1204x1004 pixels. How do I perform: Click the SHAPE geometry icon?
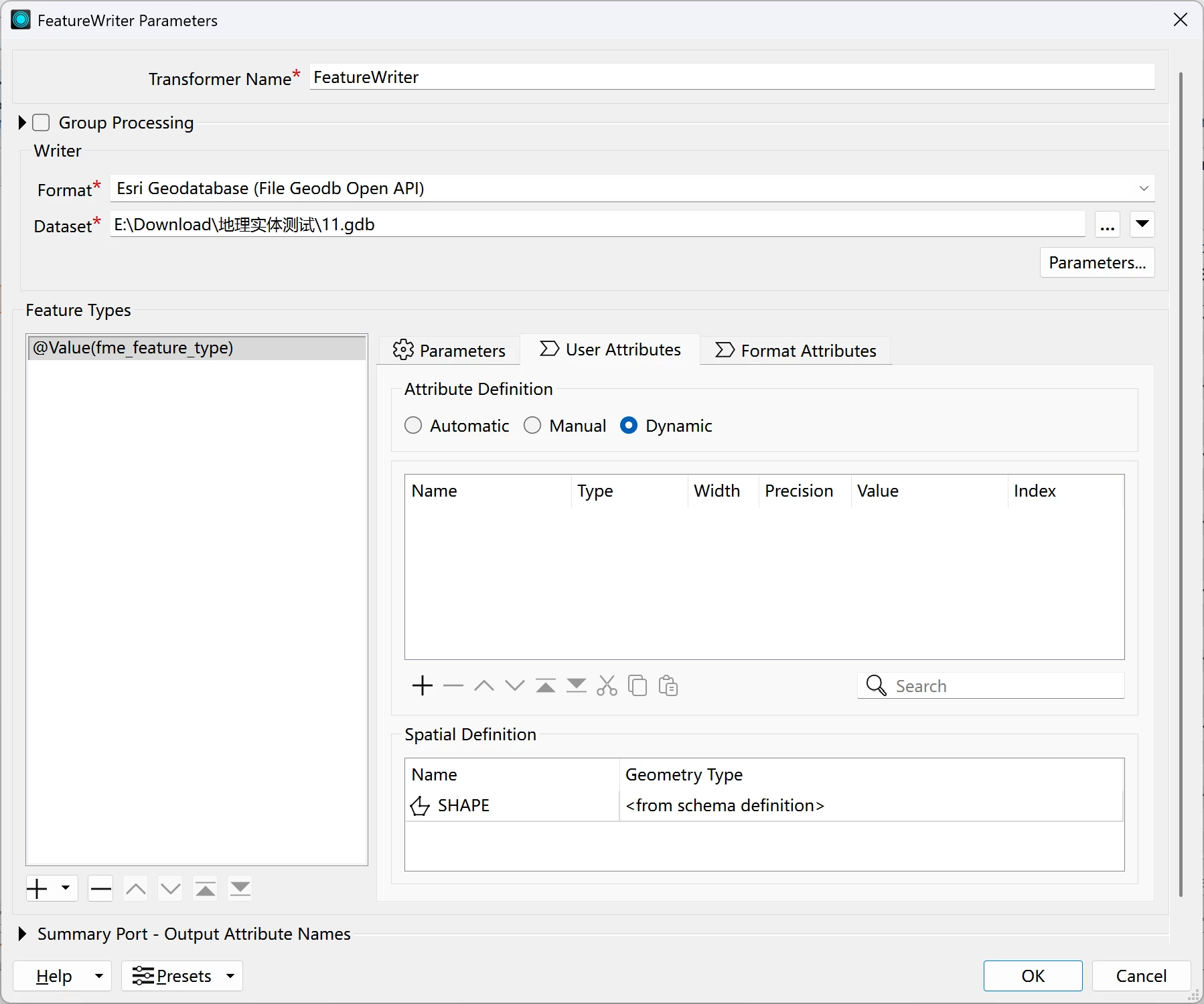click(x=420, y=806)
